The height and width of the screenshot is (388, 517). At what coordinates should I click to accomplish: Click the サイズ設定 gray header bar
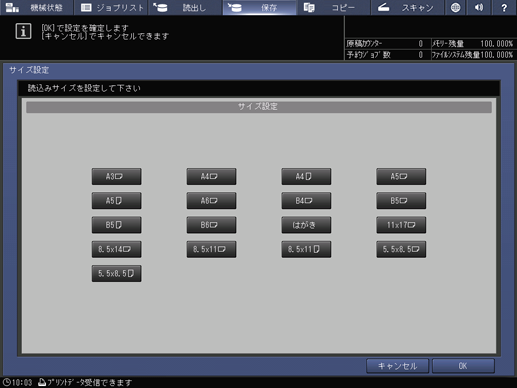[259, 107]
